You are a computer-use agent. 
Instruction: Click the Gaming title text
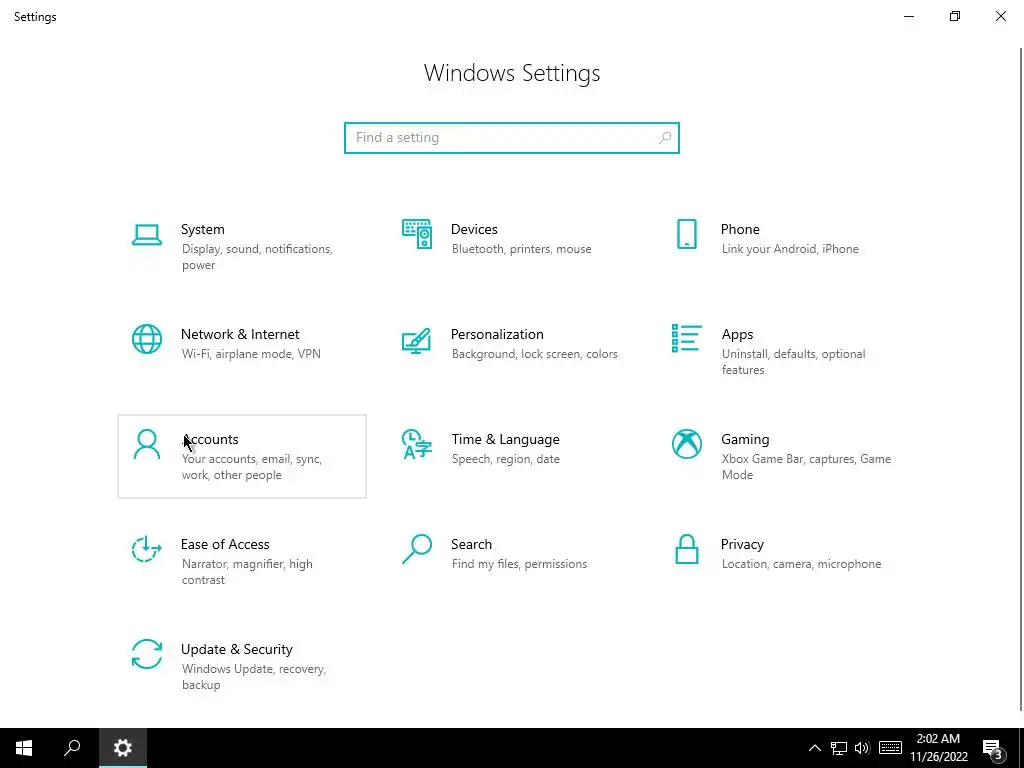[745, 440]
